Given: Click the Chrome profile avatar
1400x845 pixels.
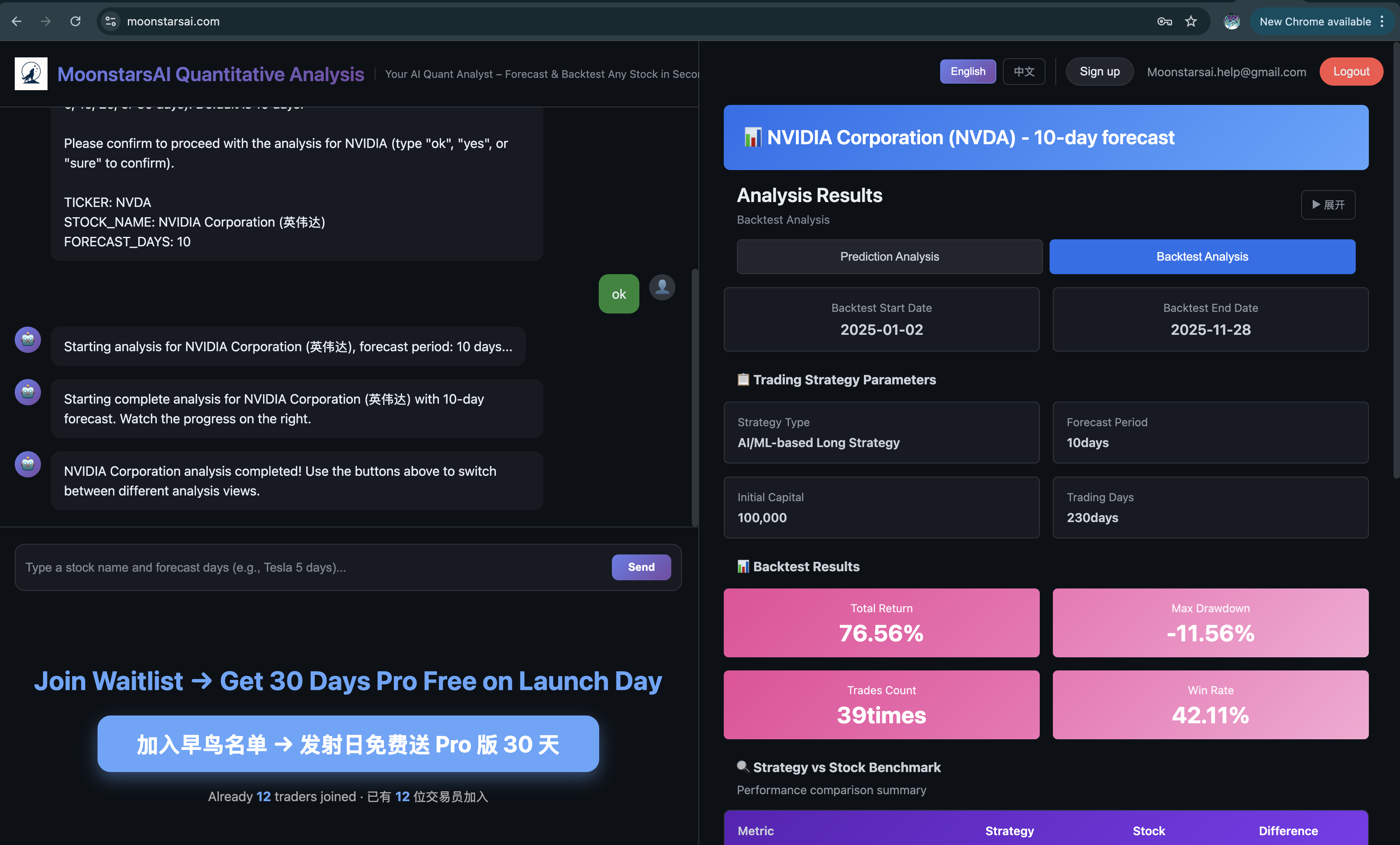Looking at the screenshot, I should (1232, 21).
